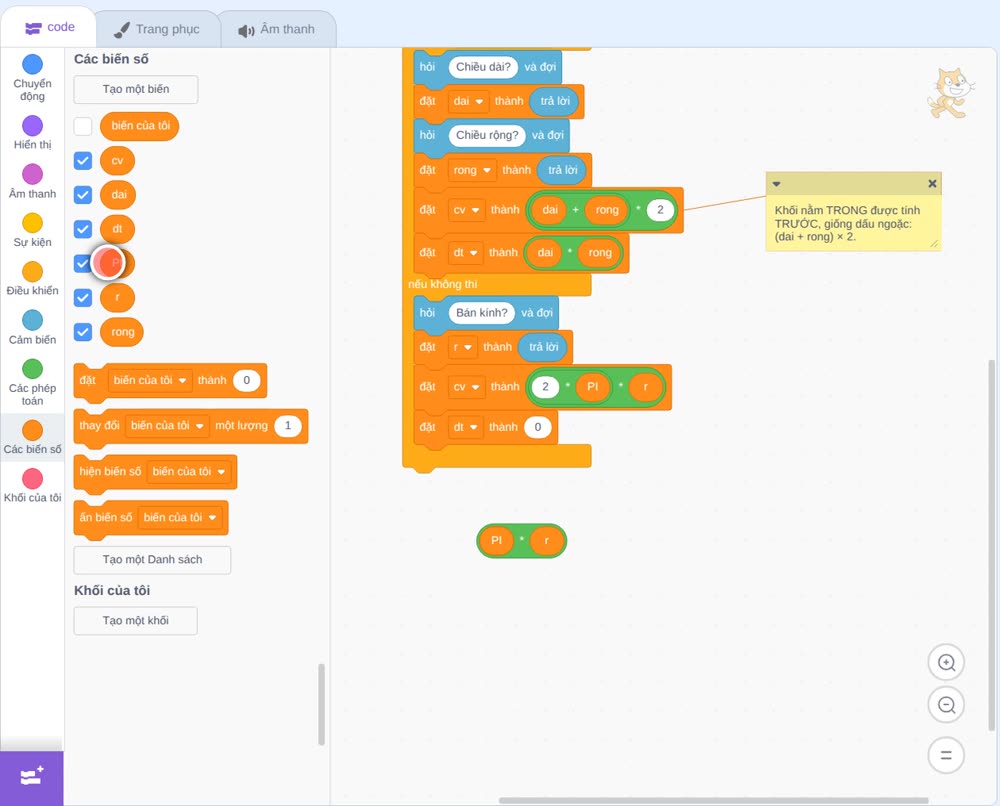Select the Chuyển động category circle
The width and height of the screenshot is (1000, 806).
[x=33, y=64]
